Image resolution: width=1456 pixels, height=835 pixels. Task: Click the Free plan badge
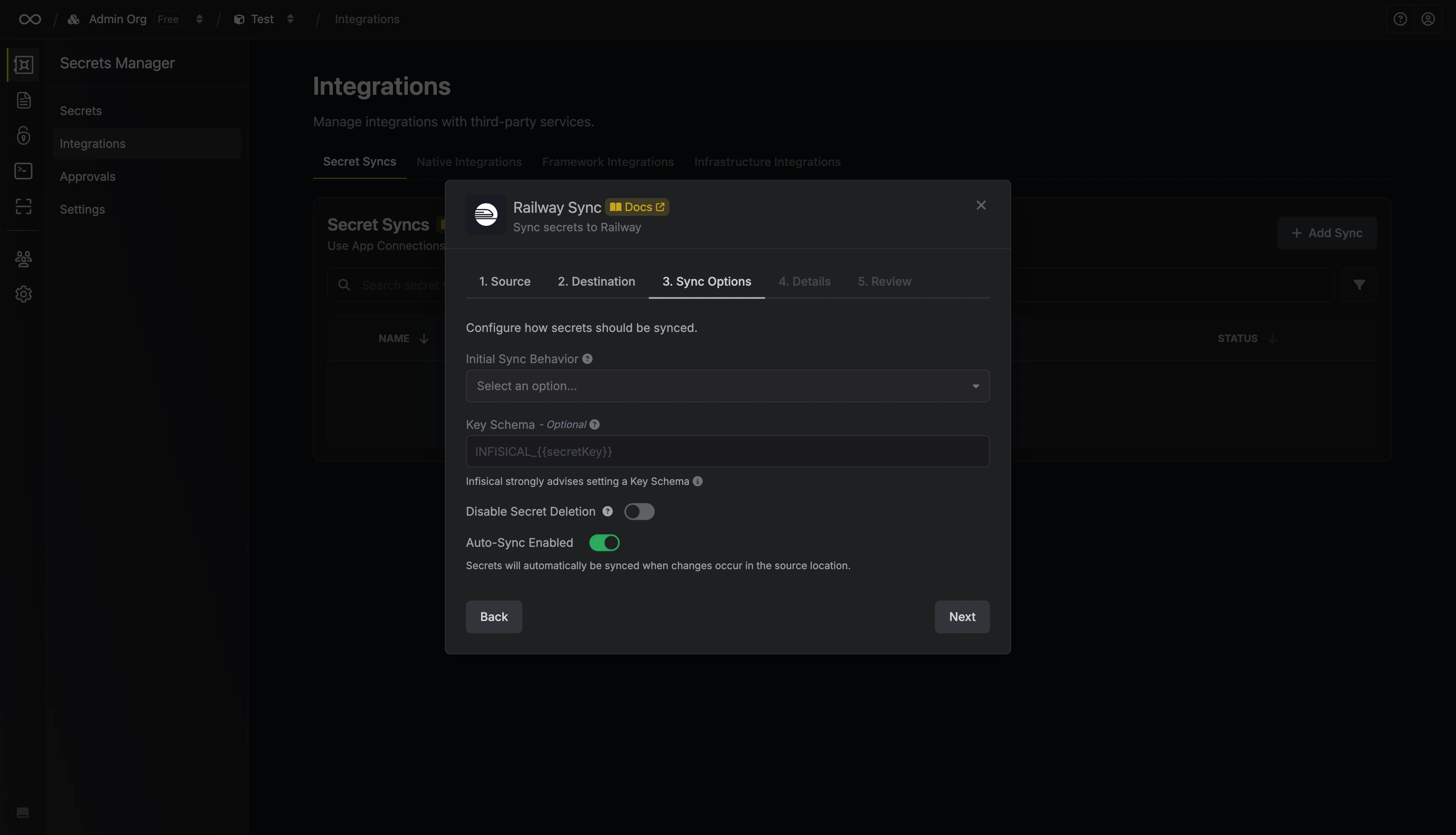168,19
